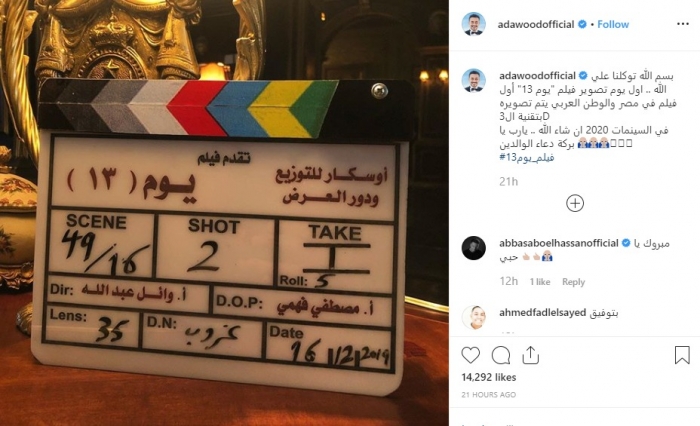The width and height of the screenshot is (700, 426).
Task: Open the adawoodofficial avatar beside the caption
Action: (473, 81)
